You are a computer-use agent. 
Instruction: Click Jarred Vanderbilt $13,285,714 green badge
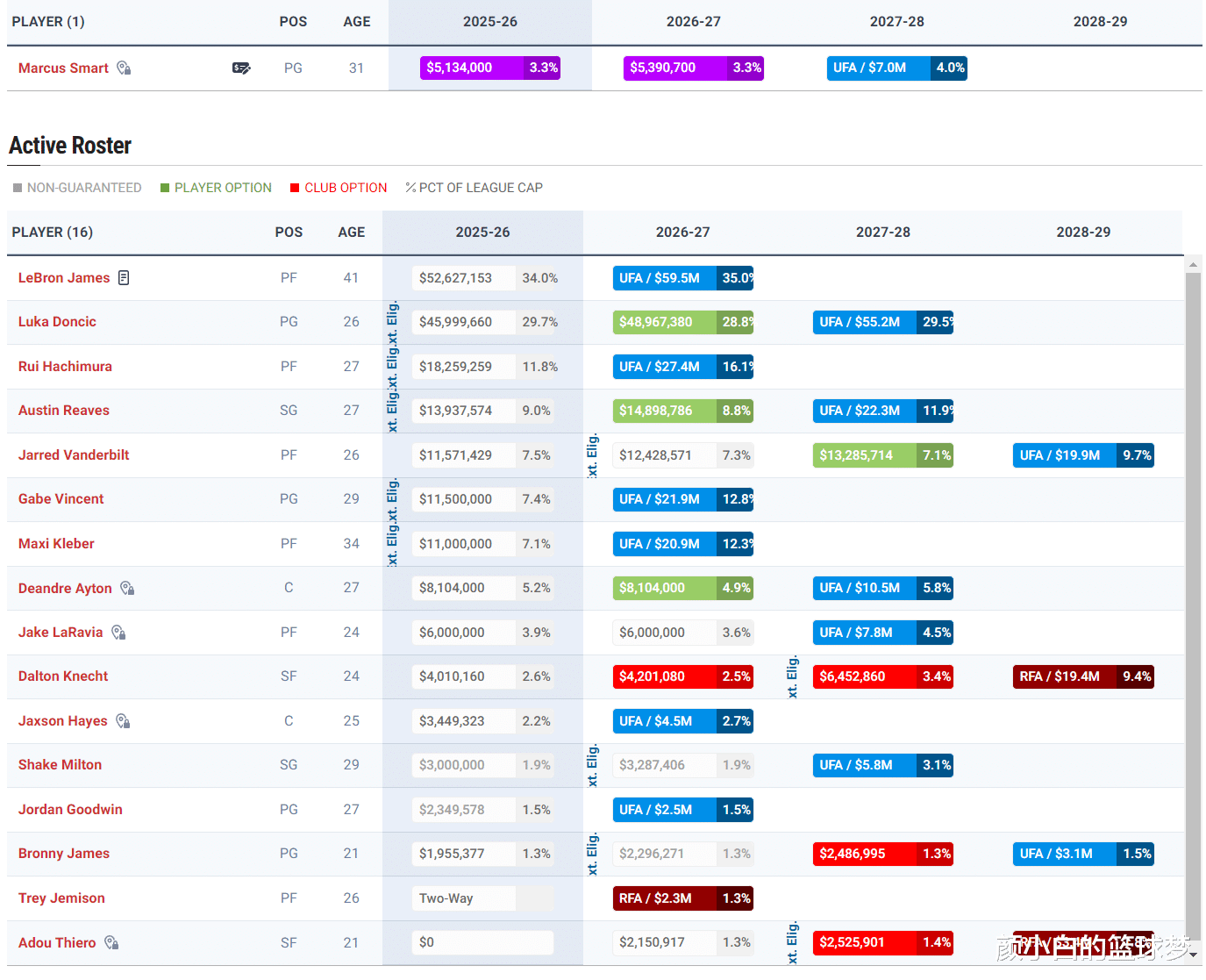pos(882,455)
